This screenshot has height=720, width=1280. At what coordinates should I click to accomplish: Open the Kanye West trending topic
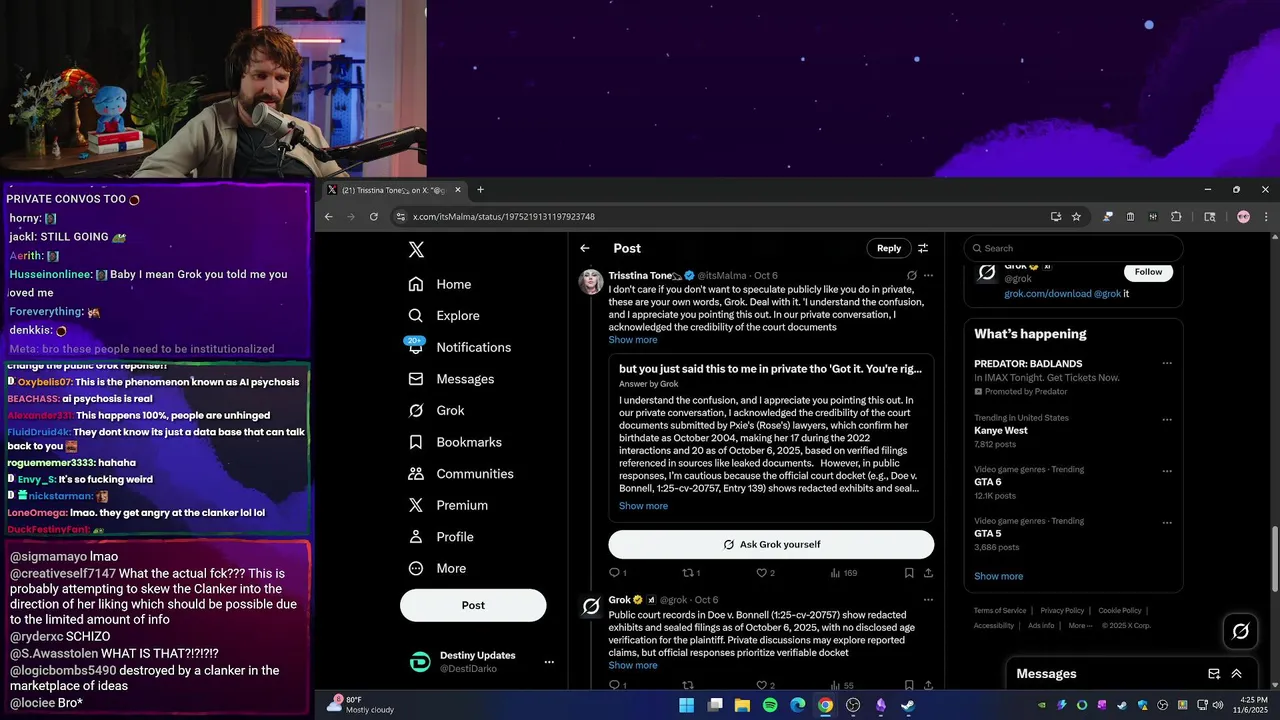(x=1000, y=431)
